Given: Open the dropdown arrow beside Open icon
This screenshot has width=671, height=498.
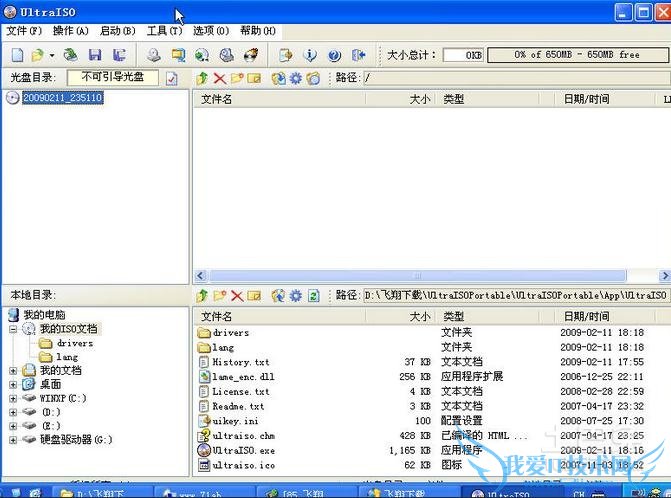Looking at the screenshot, I should click(52, 56).
